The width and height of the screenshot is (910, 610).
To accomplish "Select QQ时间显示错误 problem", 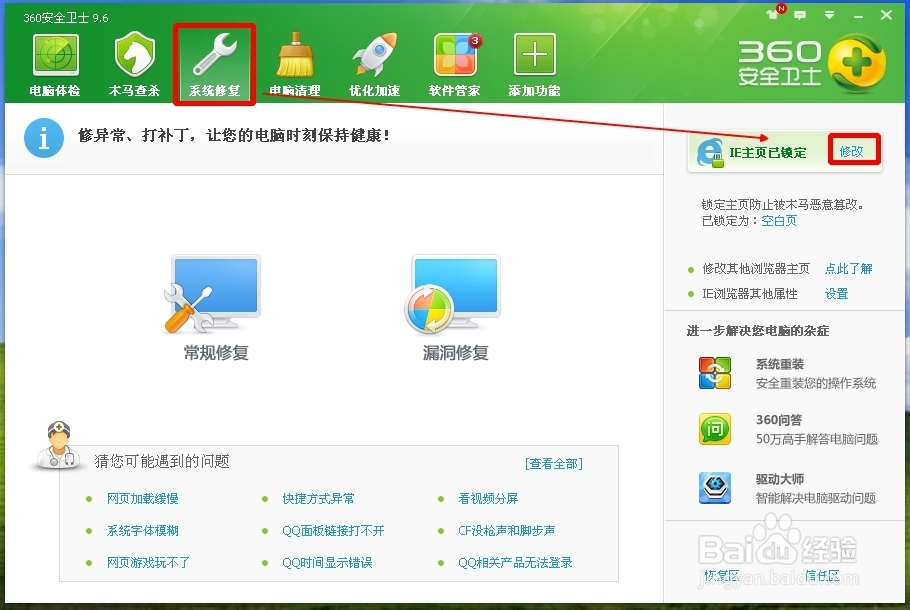I will (x=327, y=562).
